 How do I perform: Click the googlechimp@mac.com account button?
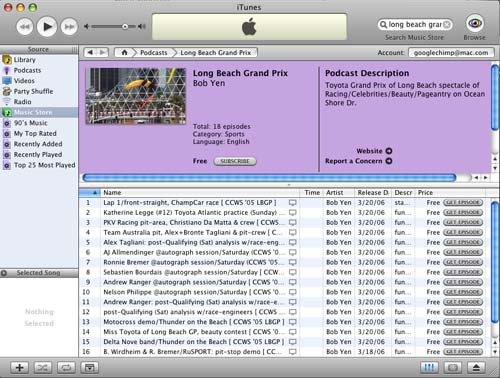[x=451, y=53]
